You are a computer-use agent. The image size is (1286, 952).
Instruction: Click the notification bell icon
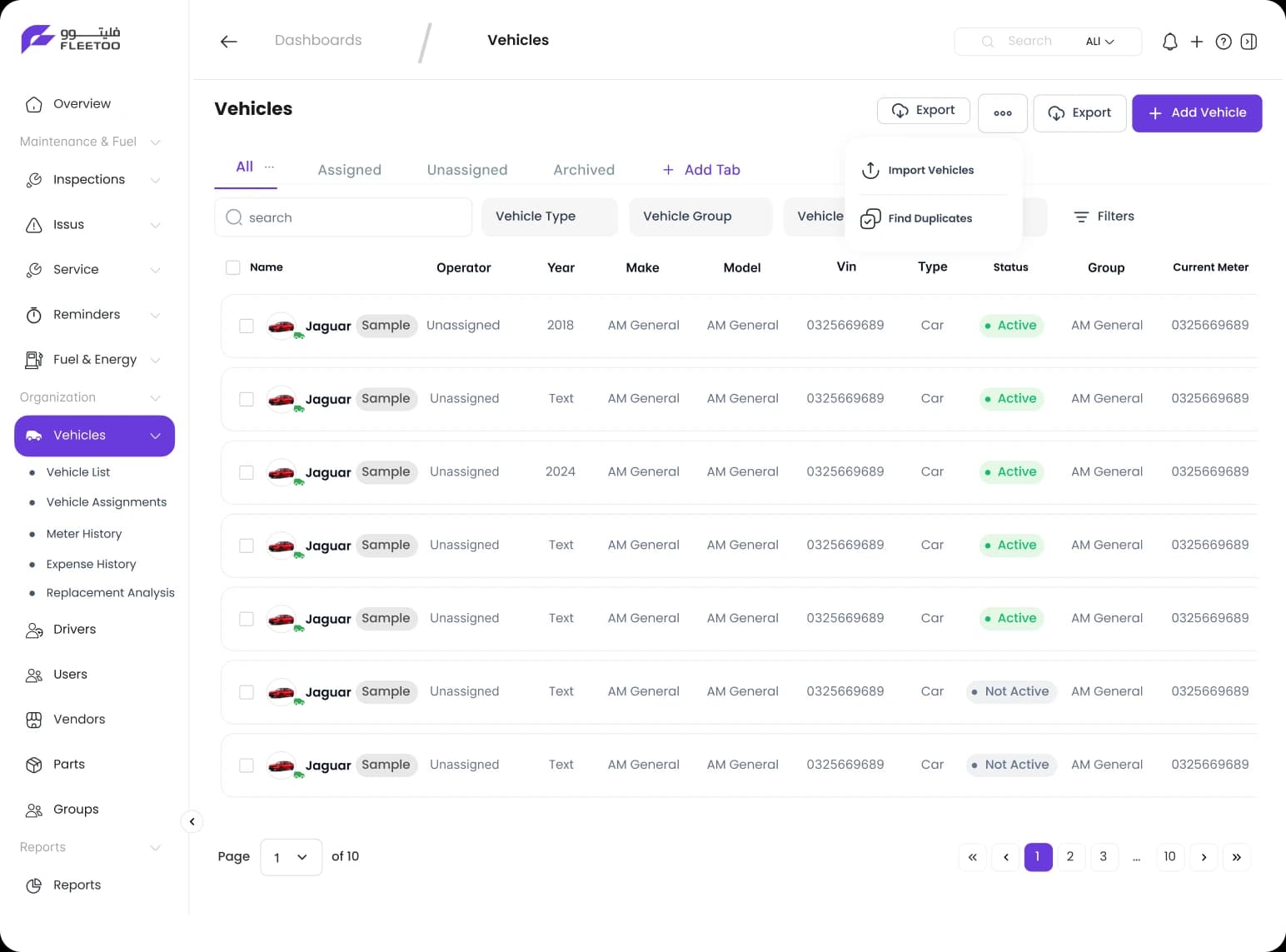click(x=1169, y=42)
